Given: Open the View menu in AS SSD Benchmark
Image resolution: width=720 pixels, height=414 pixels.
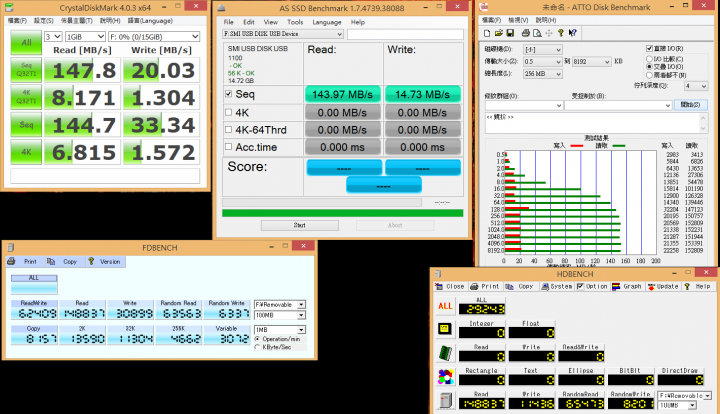Looking at the screenshot, I should 270,22.
